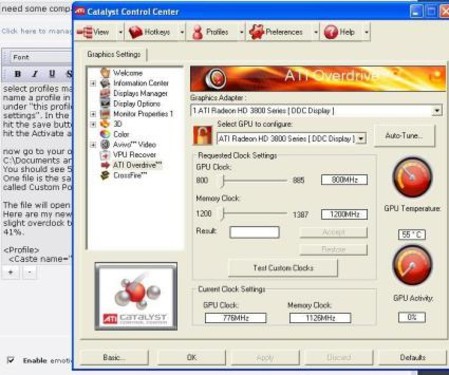
Task: Click the Auto-Tune button
Action: 404,136
